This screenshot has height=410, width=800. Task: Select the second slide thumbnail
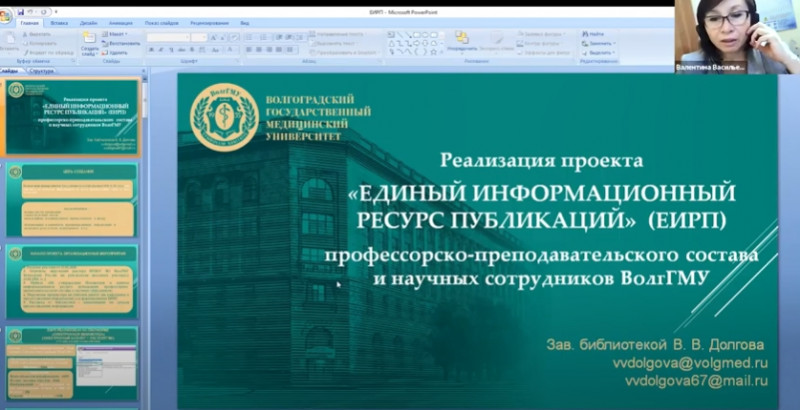71,200
